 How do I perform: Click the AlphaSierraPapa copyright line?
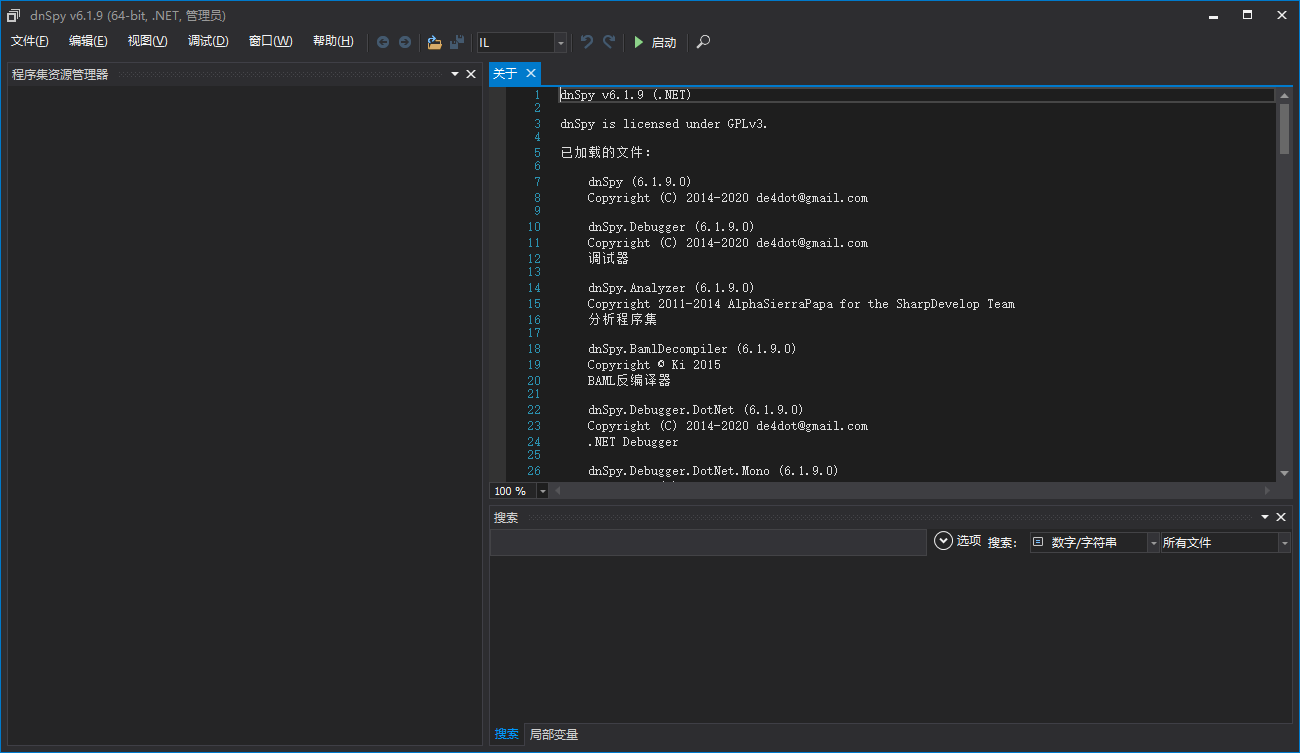tap(801, 304)
